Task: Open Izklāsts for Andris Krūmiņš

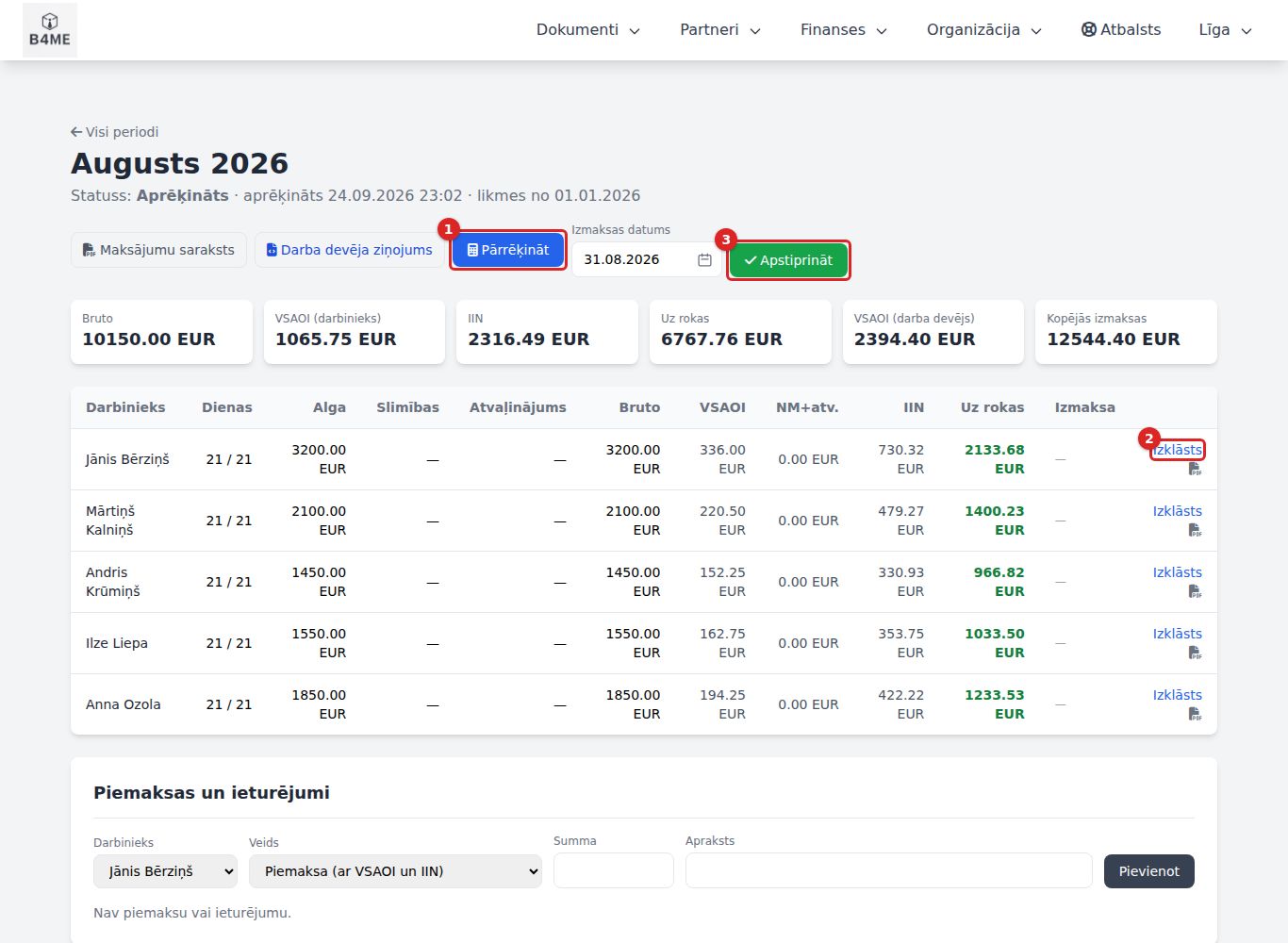Action: 1177,572
